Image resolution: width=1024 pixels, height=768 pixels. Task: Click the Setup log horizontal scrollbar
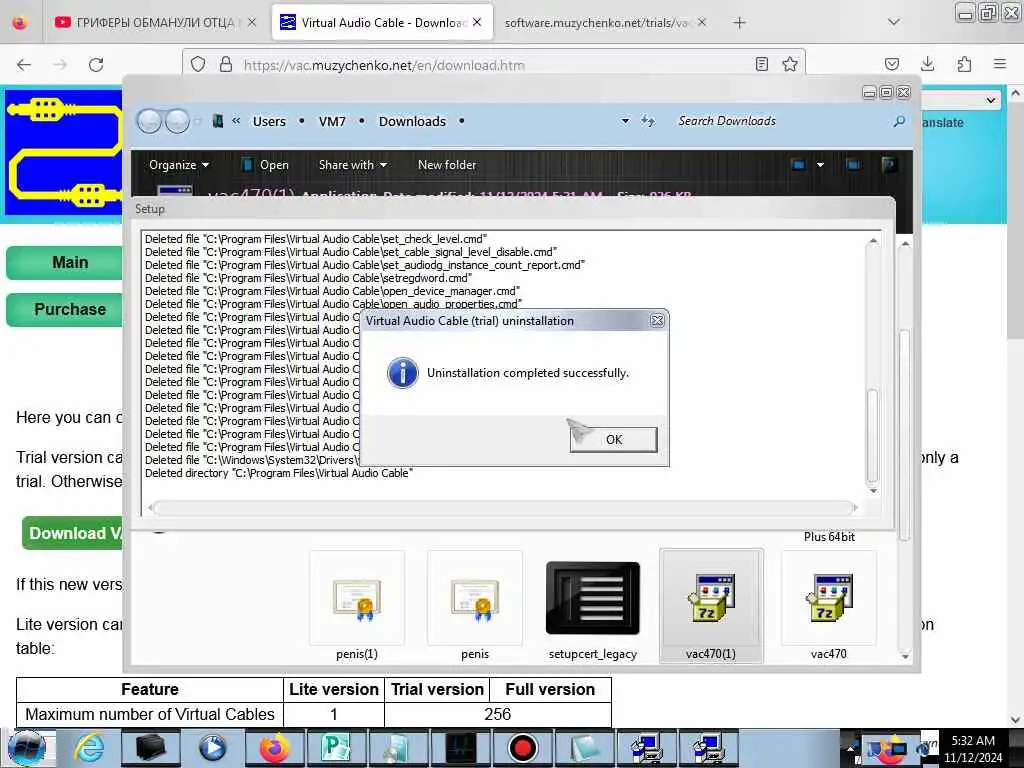pos(503,507)
